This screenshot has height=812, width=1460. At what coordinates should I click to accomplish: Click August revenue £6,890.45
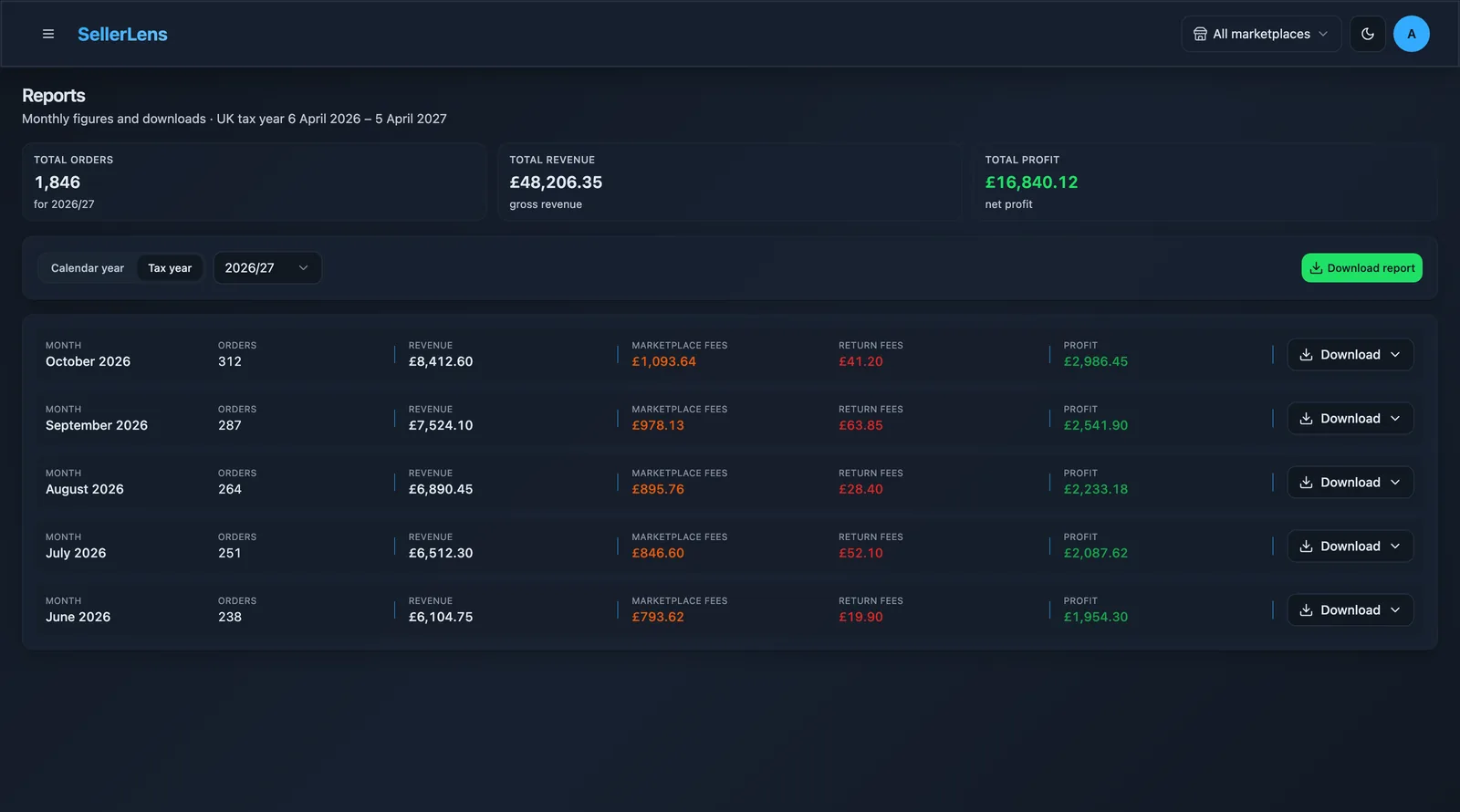coord(441,489)
